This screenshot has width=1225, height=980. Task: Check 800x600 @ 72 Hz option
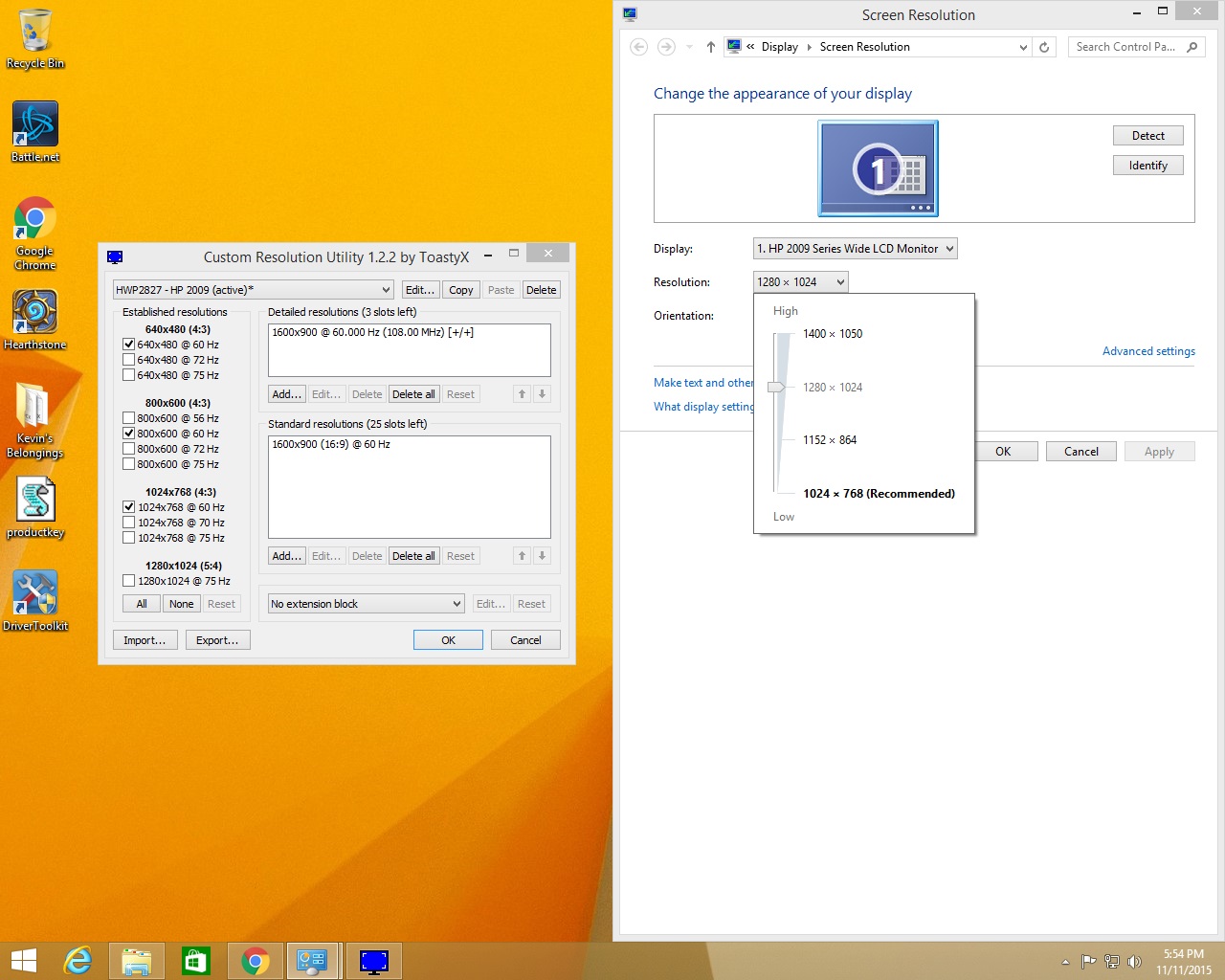coord(128,449)
